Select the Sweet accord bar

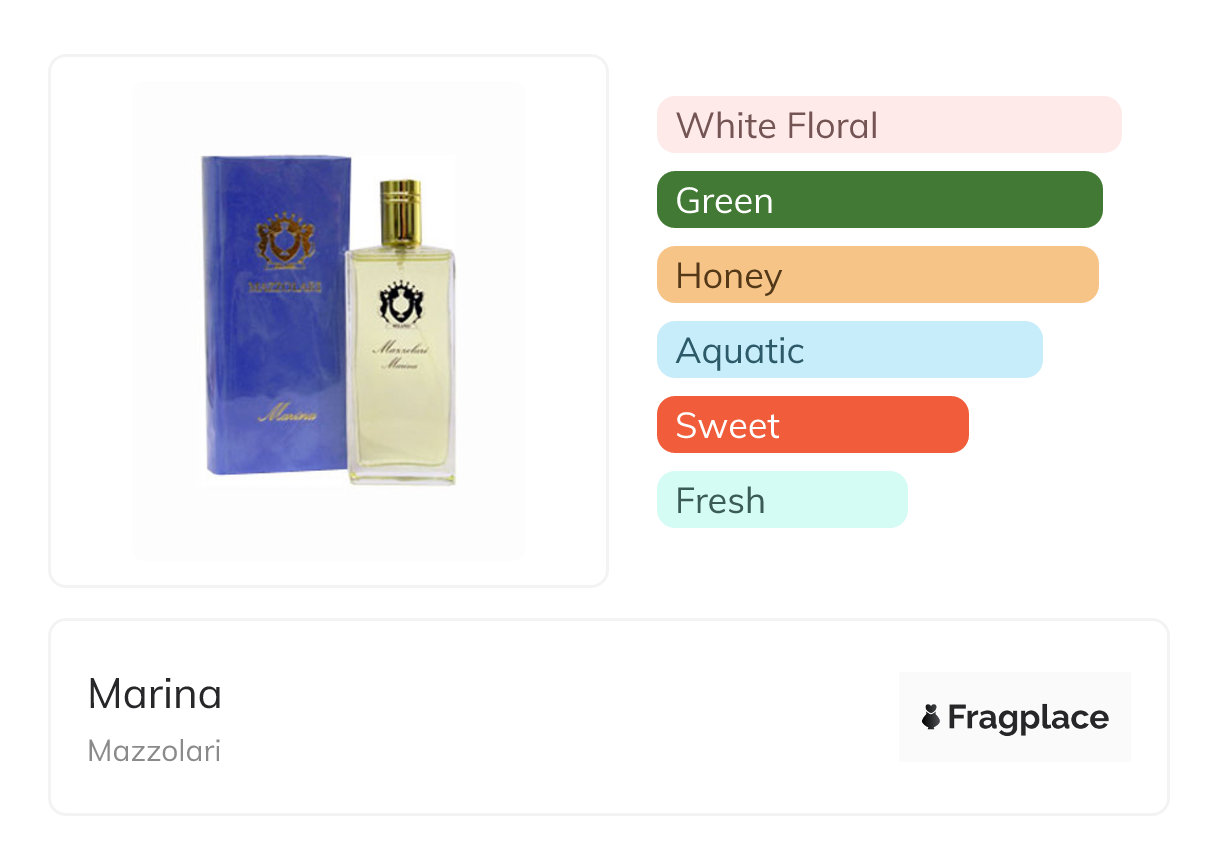click(811, 425)
